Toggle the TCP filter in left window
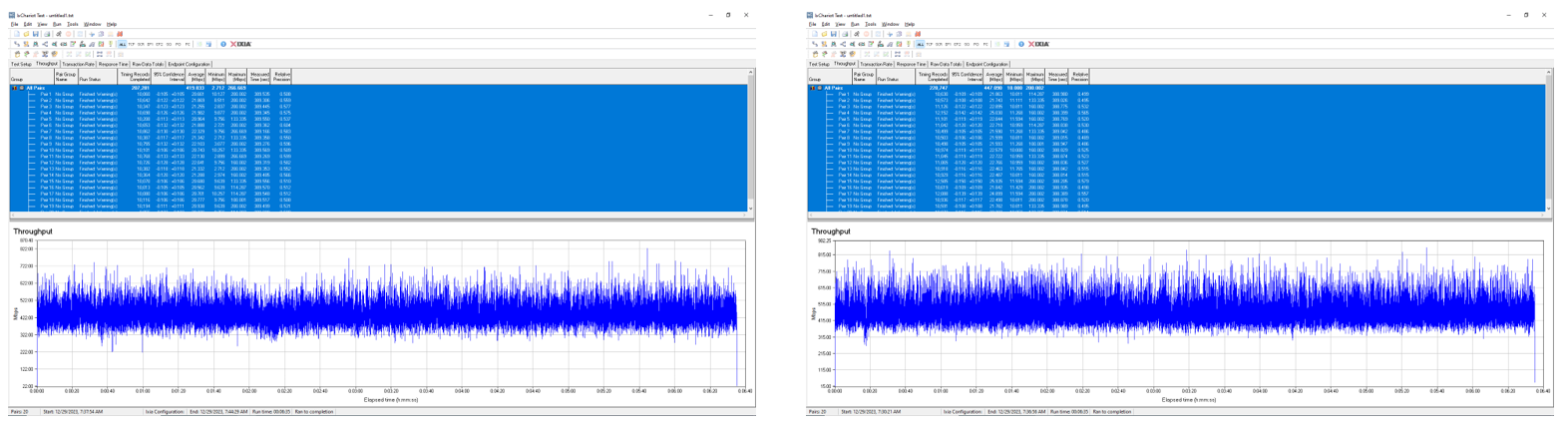The height and width of the screenshot is (428, 1568). (132, 44)
